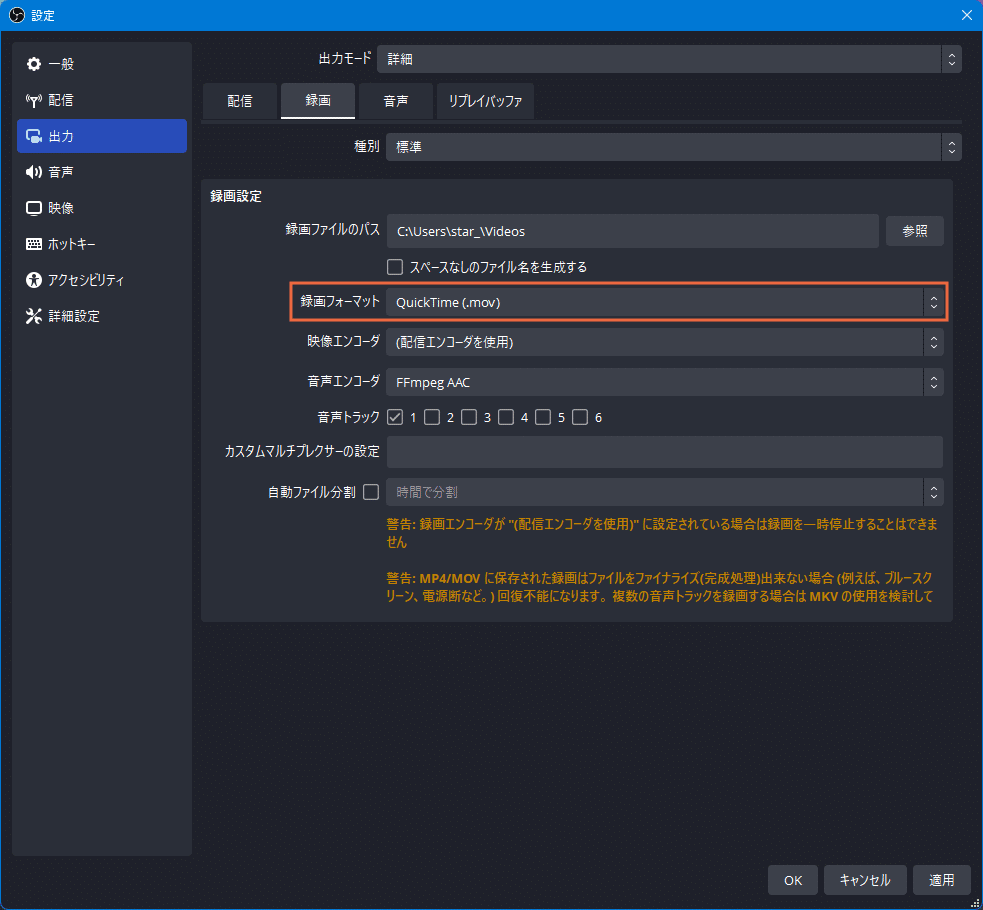The image size is (983, 910).
Task: Open the 時間で分割 dropdown
Action: click(x=665, y=492)
